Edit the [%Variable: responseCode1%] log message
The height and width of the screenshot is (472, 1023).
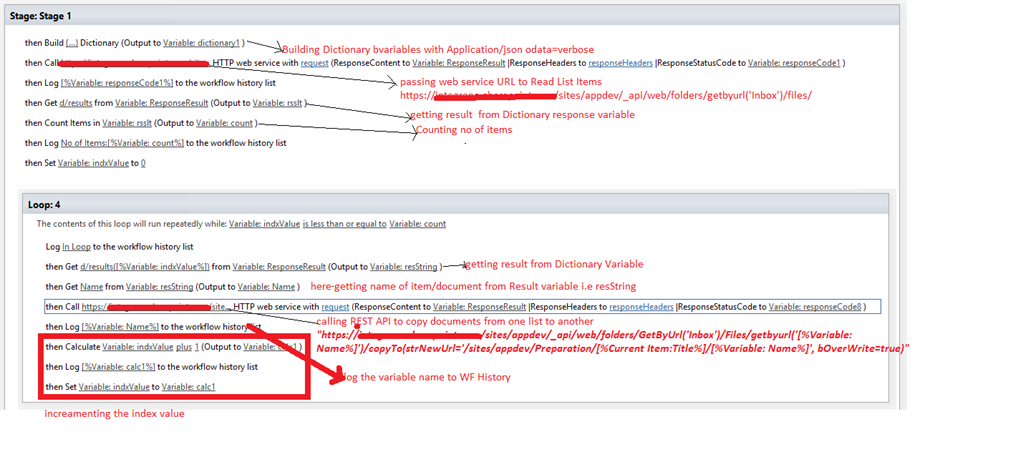pyautogui.click(x=117, y=83)
